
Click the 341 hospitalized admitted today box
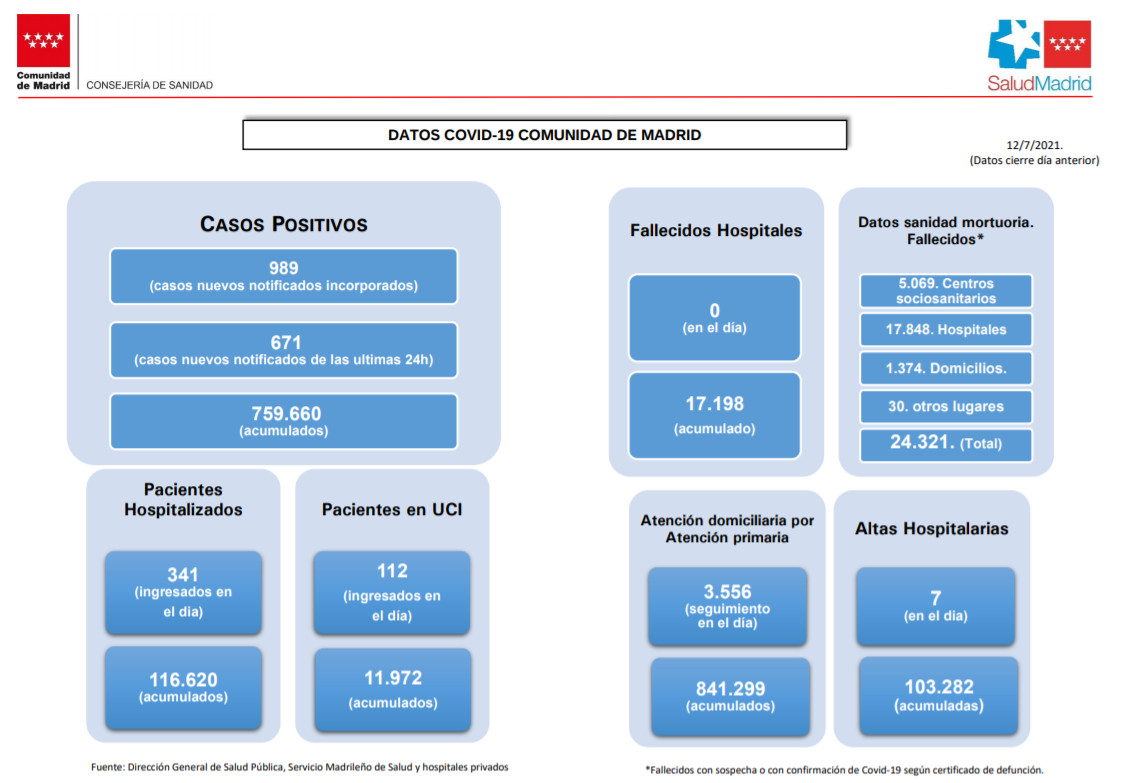tap(183, 592)
